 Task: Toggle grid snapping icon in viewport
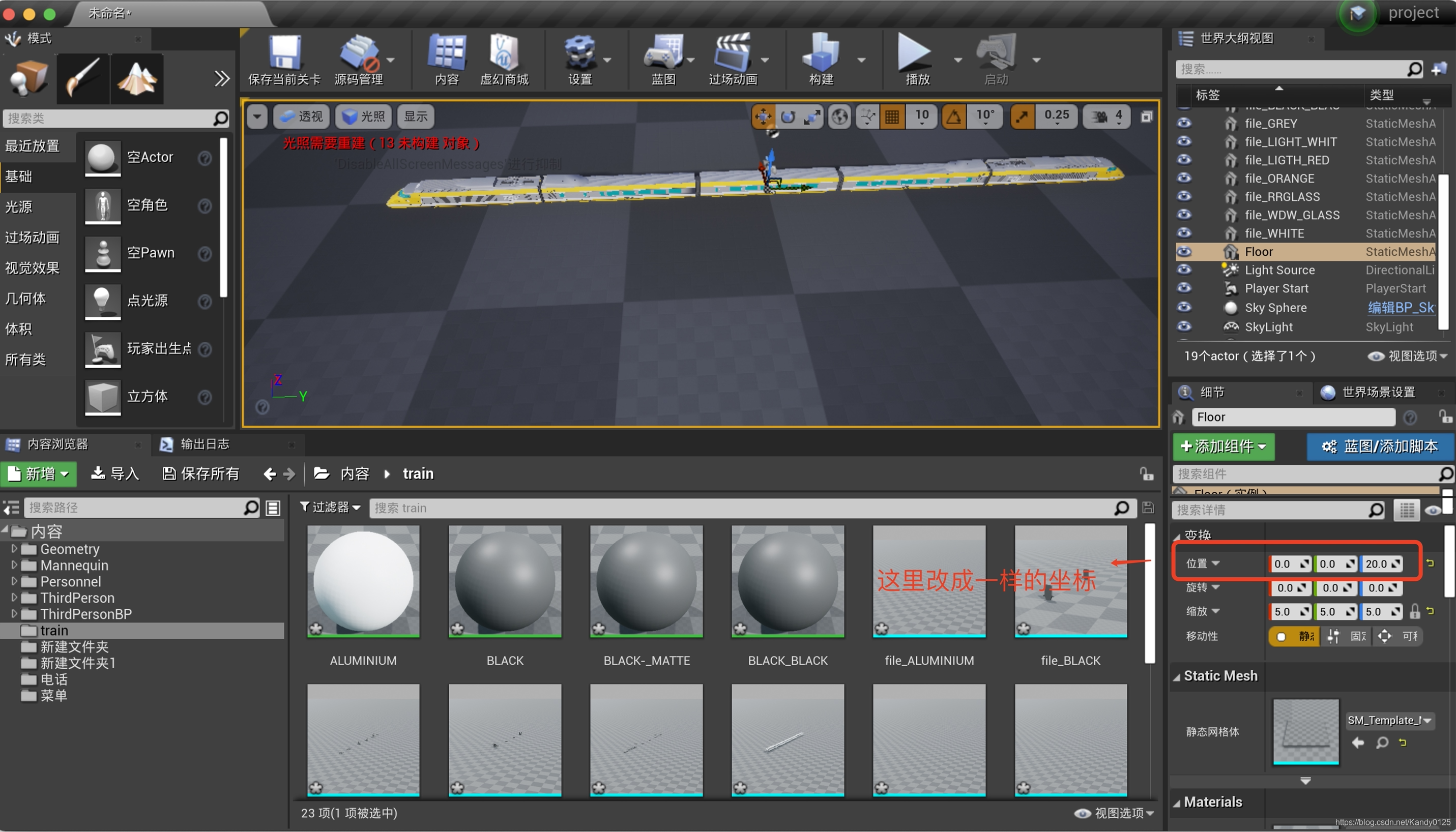point(892,116)
